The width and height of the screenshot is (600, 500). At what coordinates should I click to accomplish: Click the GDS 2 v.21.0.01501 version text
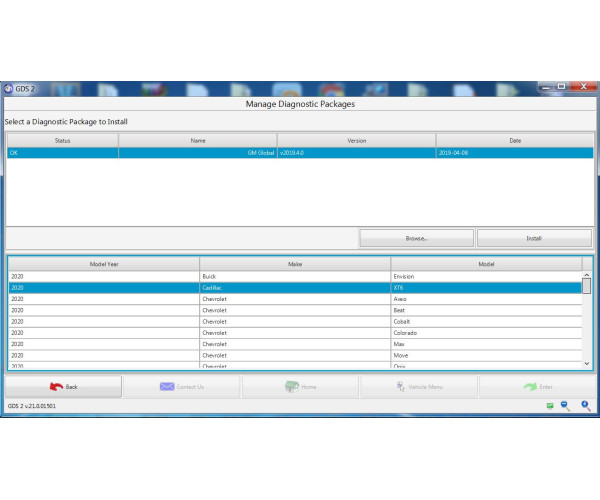(x=32, y=406)
